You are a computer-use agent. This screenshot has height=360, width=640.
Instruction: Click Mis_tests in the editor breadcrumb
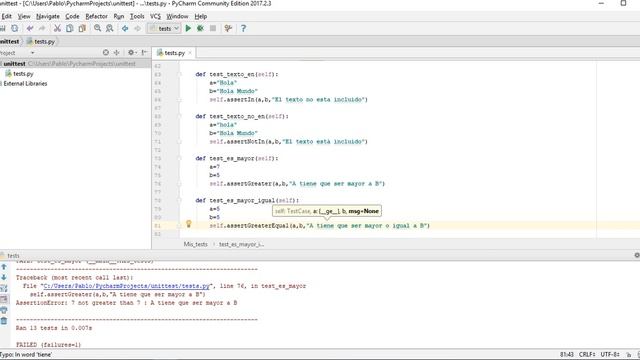tap(196, 244)
